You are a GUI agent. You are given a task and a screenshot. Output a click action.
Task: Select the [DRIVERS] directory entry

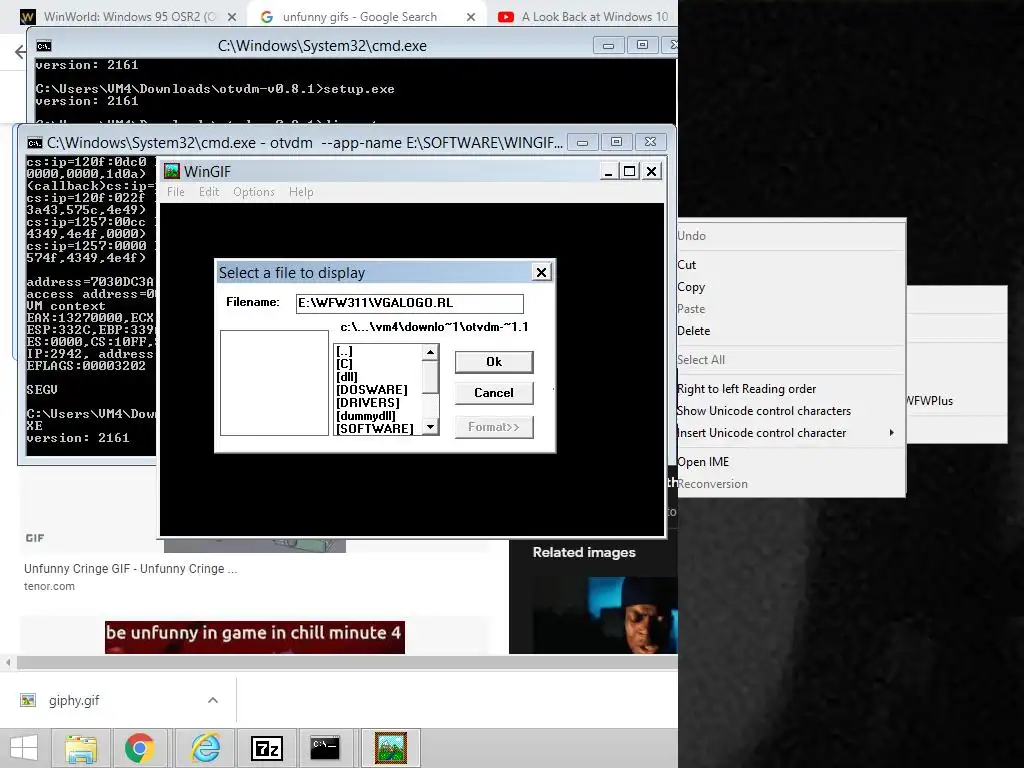pyautogui.click(x=368, y=403)
